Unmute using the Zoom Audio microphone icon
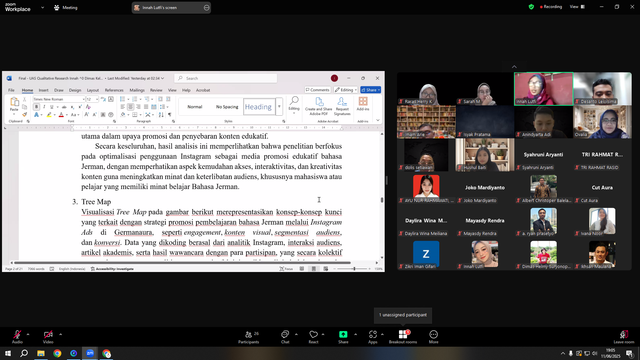Screen dimensions: 640x360 point(17,334)
